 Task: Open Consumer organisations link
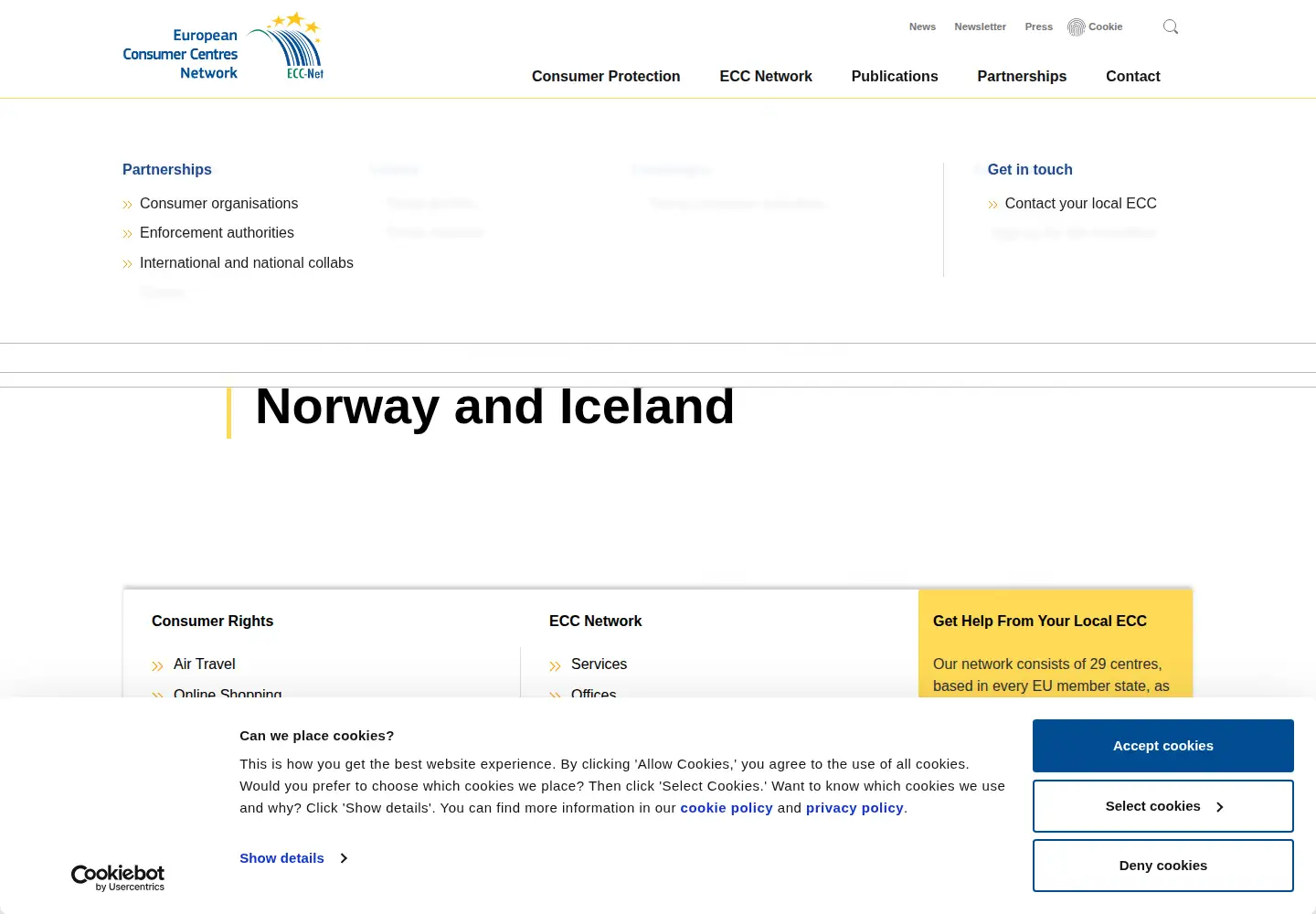[218, 204]
